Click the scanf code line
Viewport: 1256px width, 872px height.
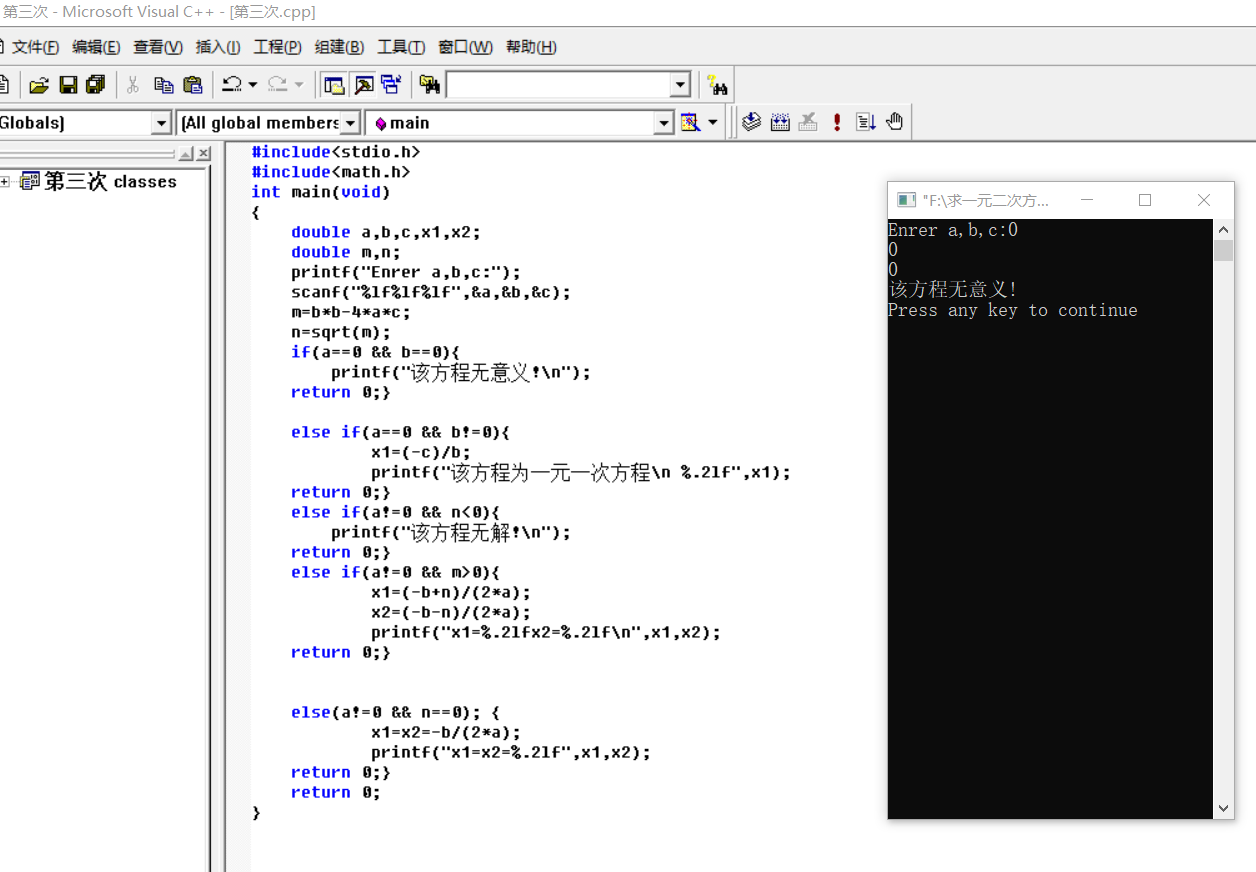[x=431, y=292]
